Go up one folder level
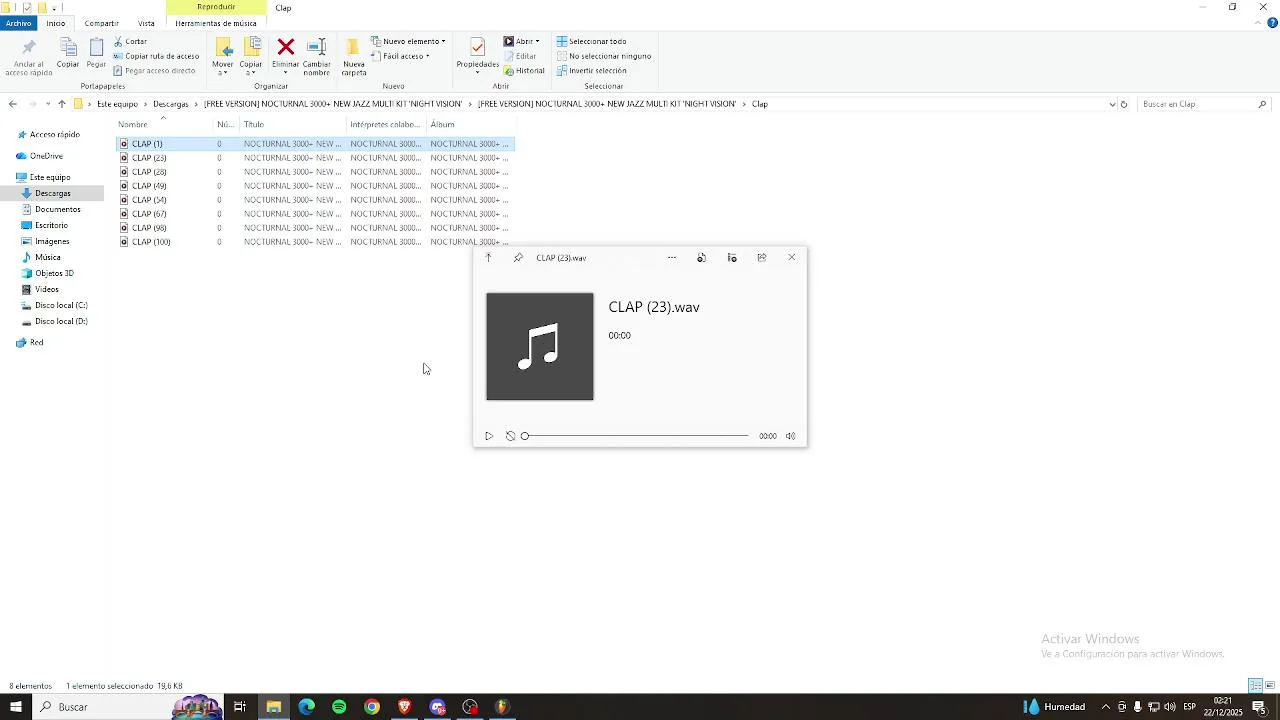This screenshot has width=1280, height=720. [x=62, y=104]
